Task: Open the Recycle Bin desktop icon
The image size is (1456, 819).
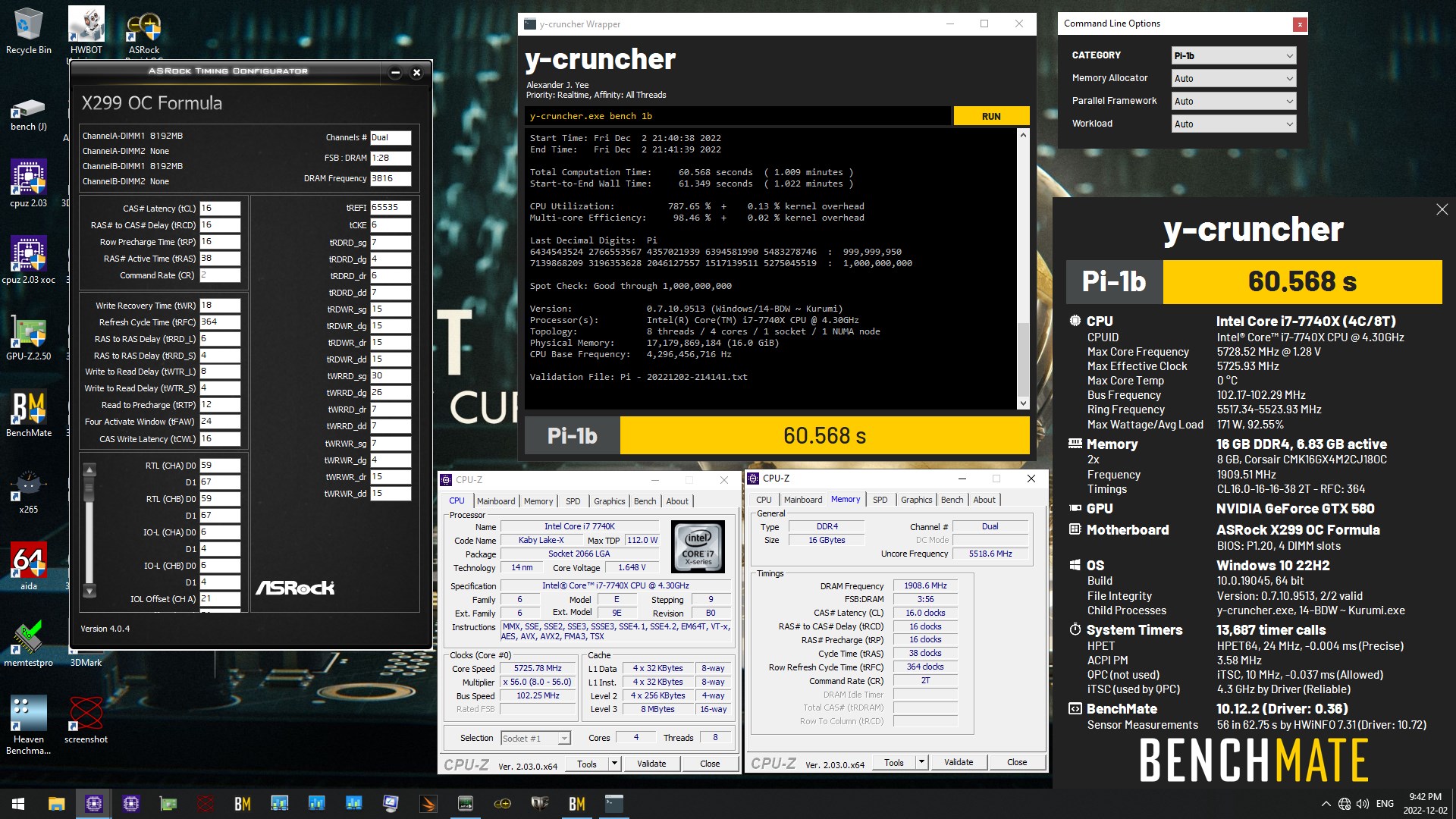Action: pos(29,31)
